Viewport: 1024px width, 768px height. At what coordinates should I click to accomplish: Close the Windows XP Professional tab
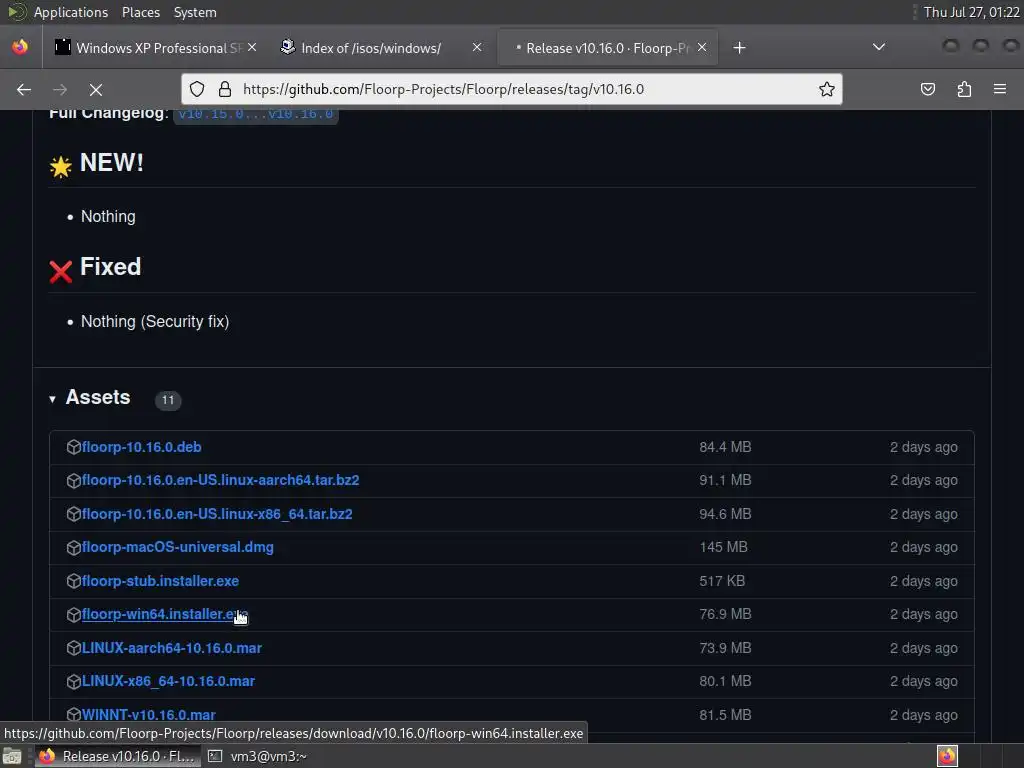252,47
